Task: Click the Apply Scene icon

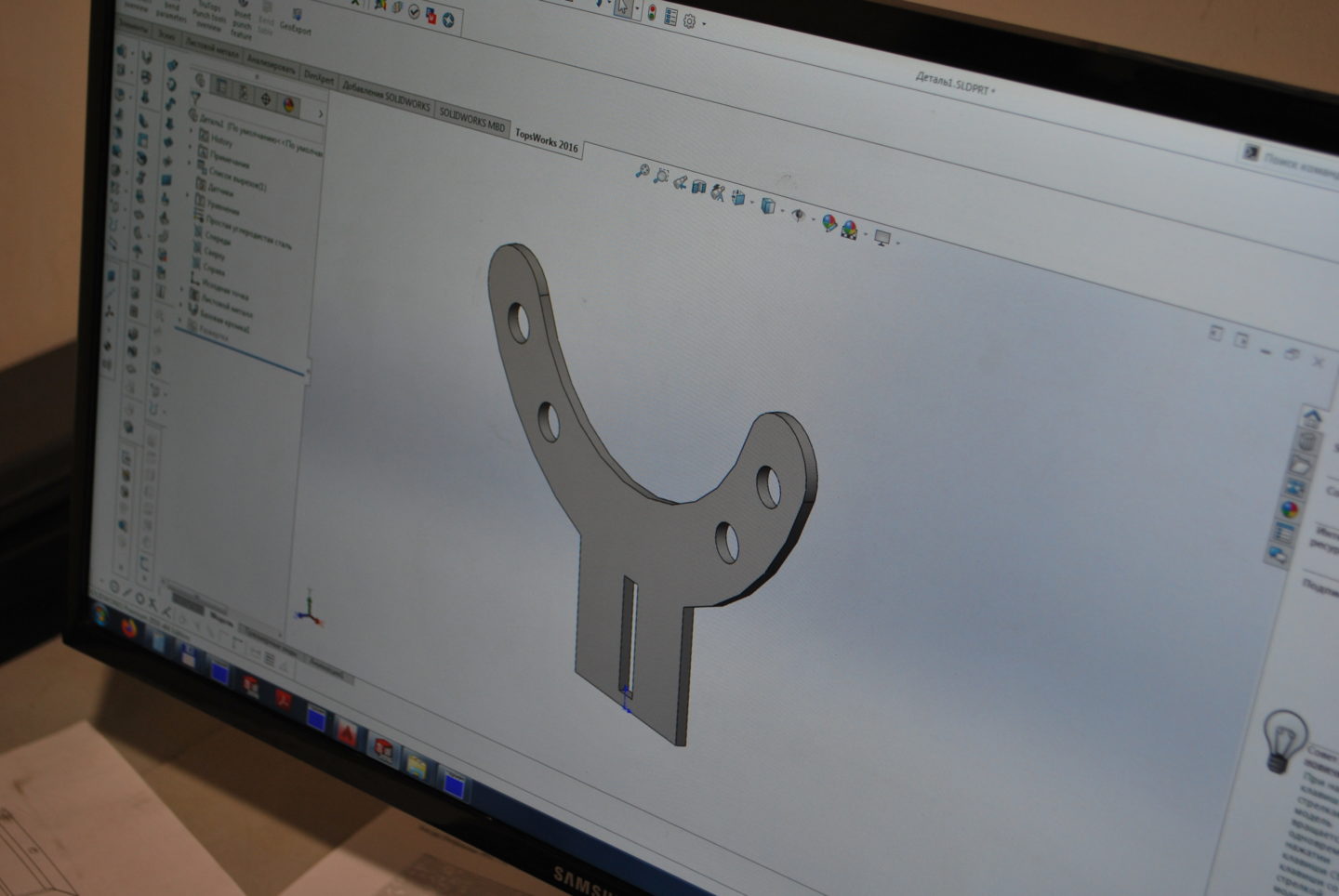Action: click(x=849, y=229)
